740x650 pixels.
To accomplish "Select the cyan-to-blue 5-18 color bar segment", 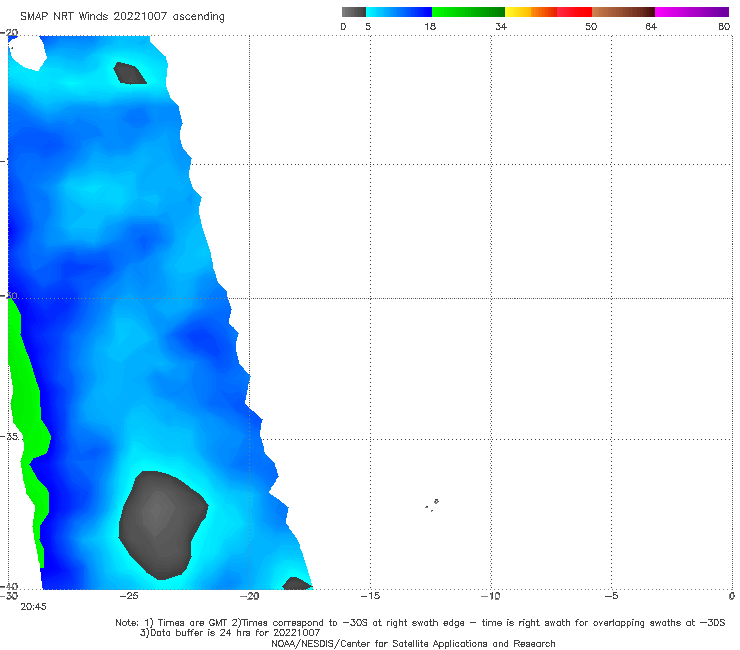I will 399,12.
